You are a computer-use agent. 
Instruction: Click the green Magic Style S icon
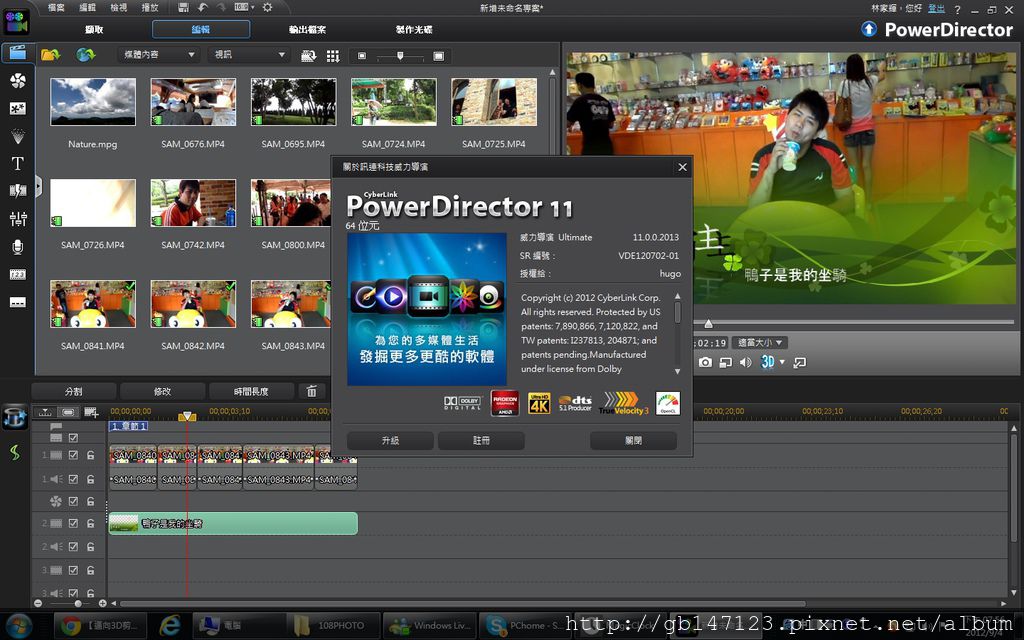pos(14,452)
